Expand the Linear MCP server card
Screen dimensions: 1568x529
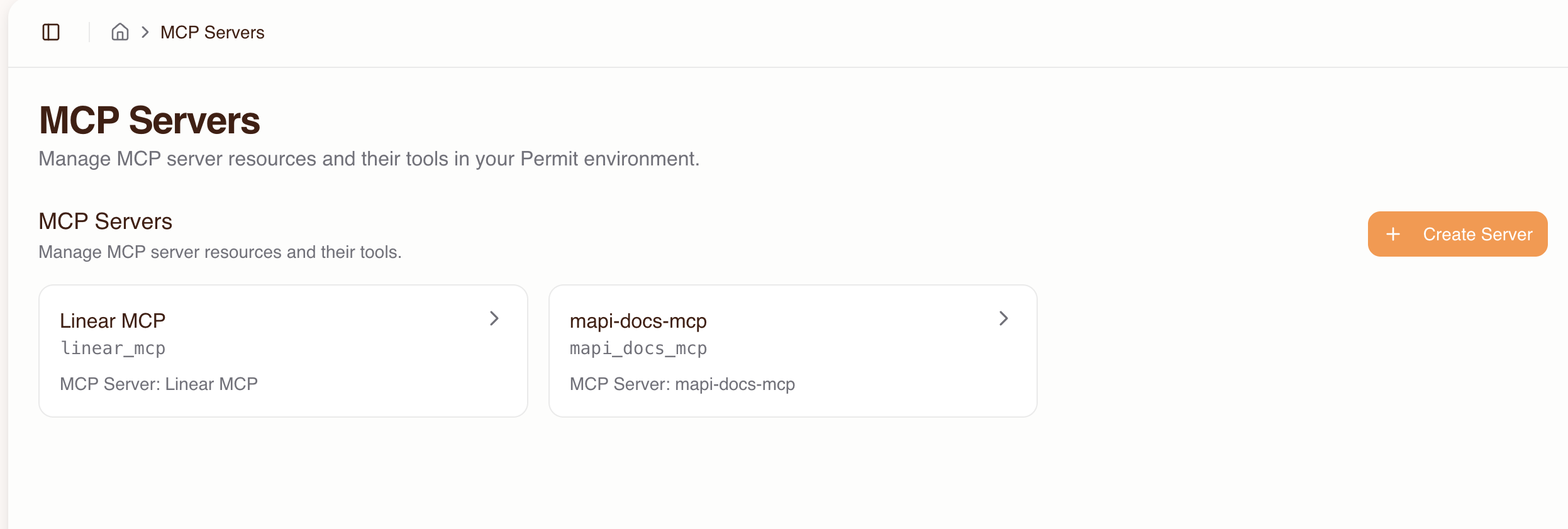[x=283, y=350]
